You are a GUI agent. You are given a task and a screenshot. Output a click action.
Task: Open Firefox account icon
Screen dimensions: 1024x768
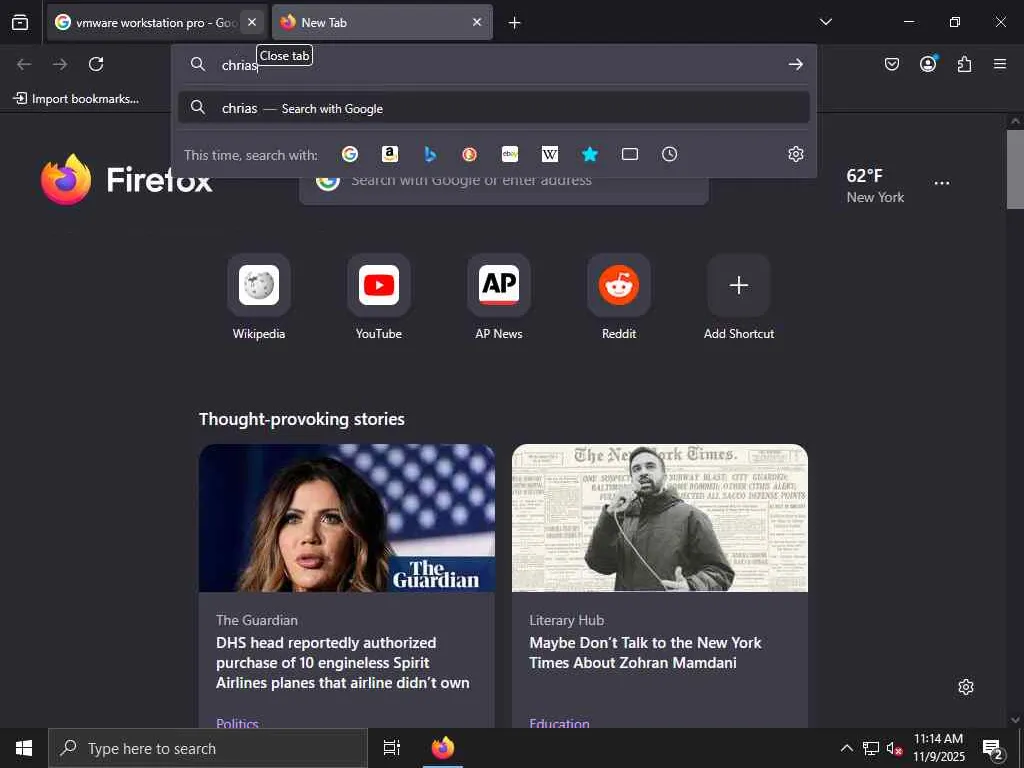pyautogui.click(x=928, y=64)
